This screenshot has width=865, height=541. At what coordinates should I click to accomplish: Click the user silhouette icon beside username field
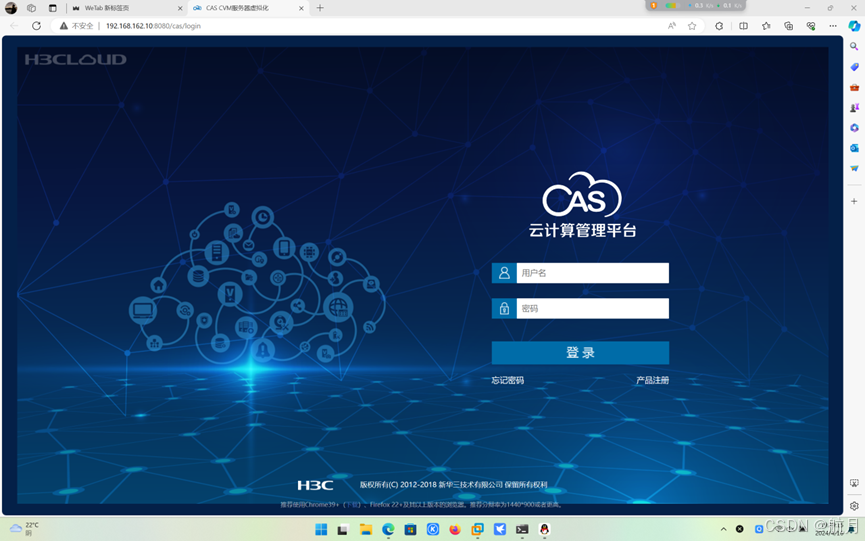click(504, 273)
